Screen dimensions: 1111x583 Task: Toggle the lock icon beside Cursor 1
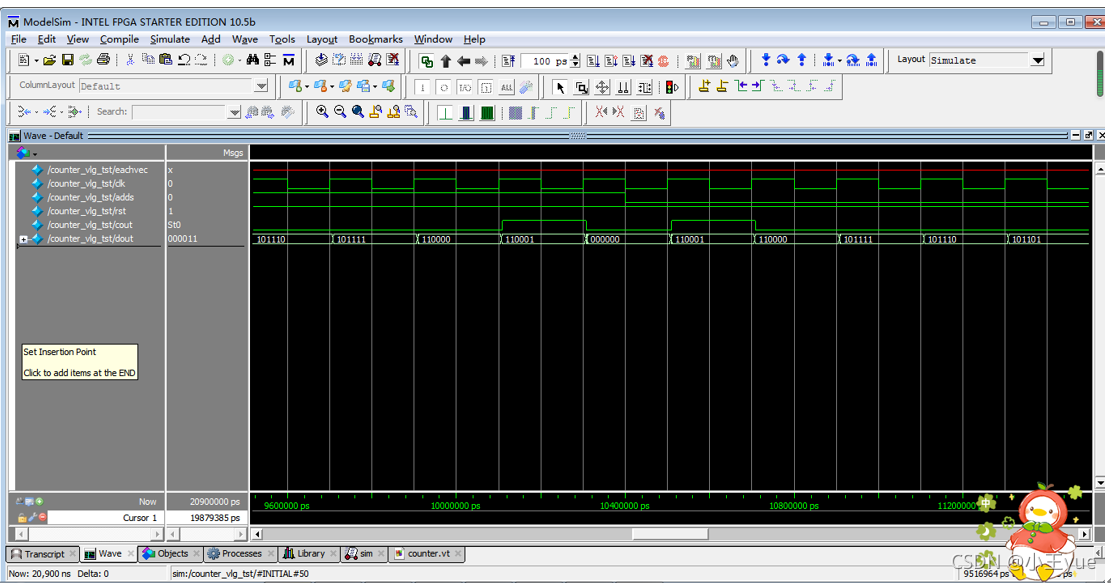point(22,518)
